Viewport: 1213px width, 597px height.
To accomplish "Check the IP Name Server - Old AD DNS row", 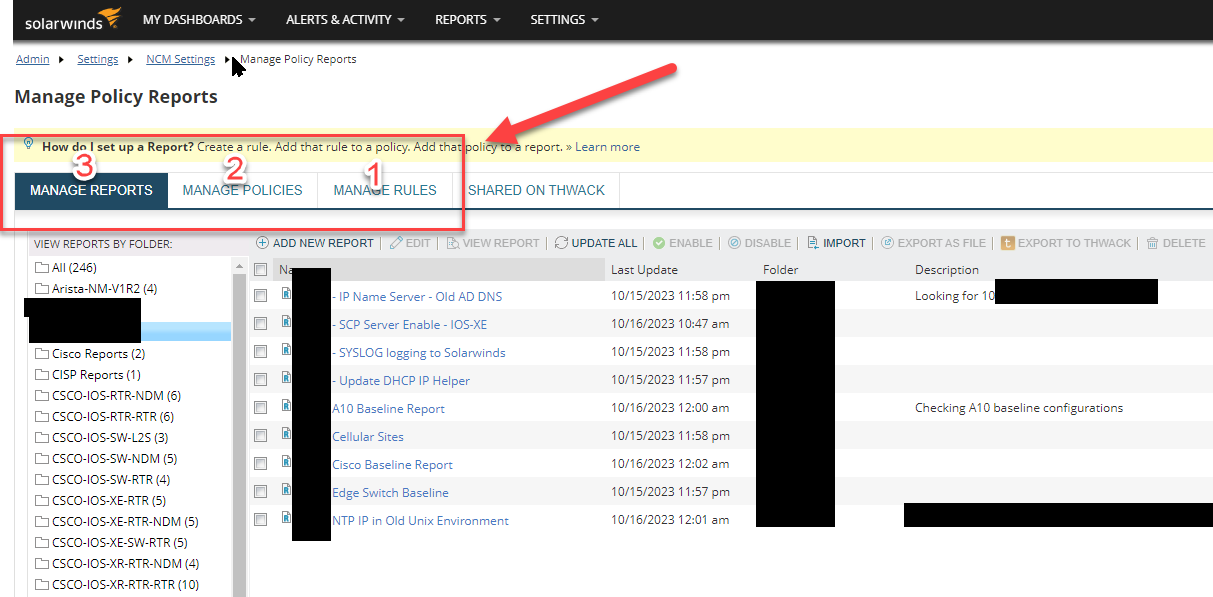I will (261, 296).
